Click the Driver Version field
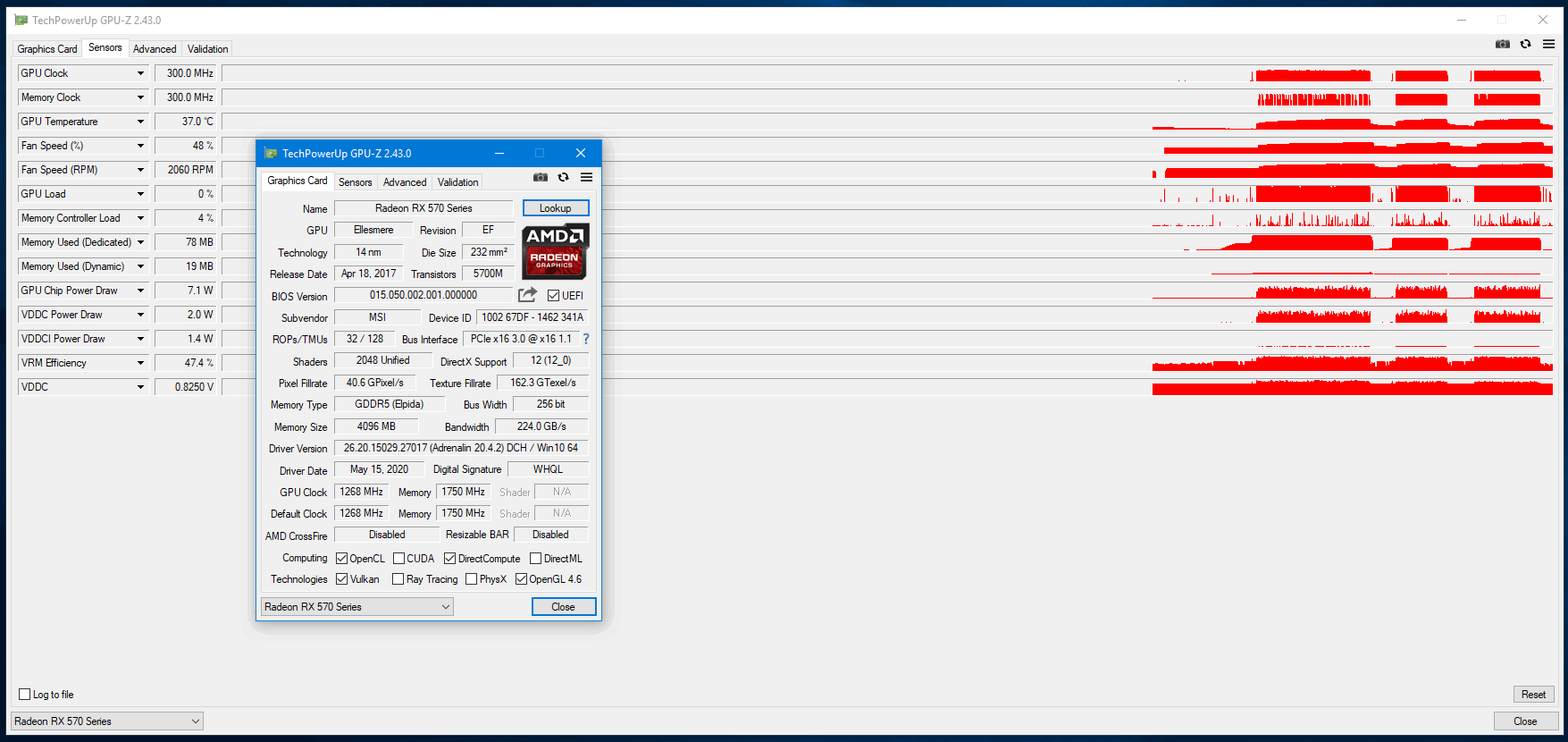 point(461,448)
